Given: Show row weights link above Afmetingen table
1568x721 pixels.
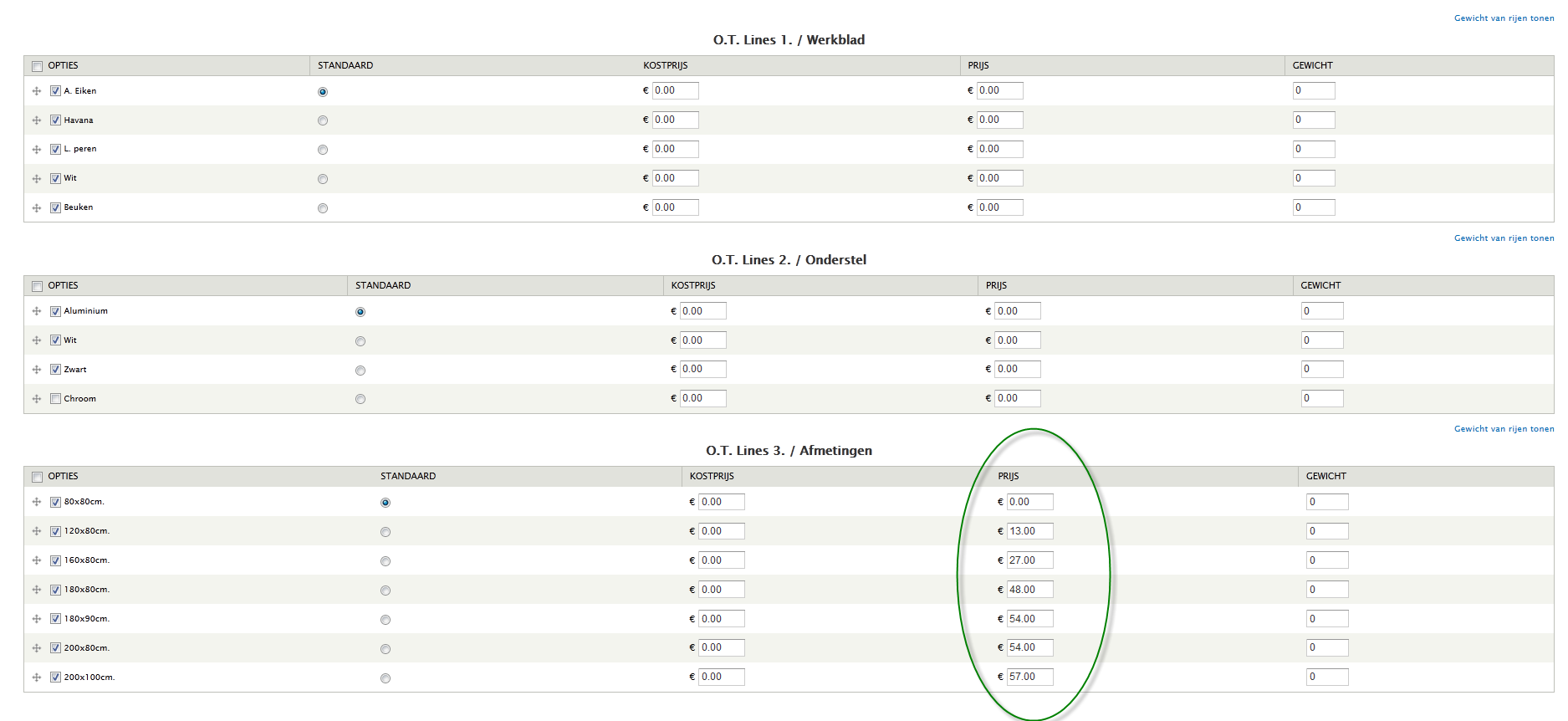Looking at the screenshot, I should pyautogui.click(x=1504, y=429).
